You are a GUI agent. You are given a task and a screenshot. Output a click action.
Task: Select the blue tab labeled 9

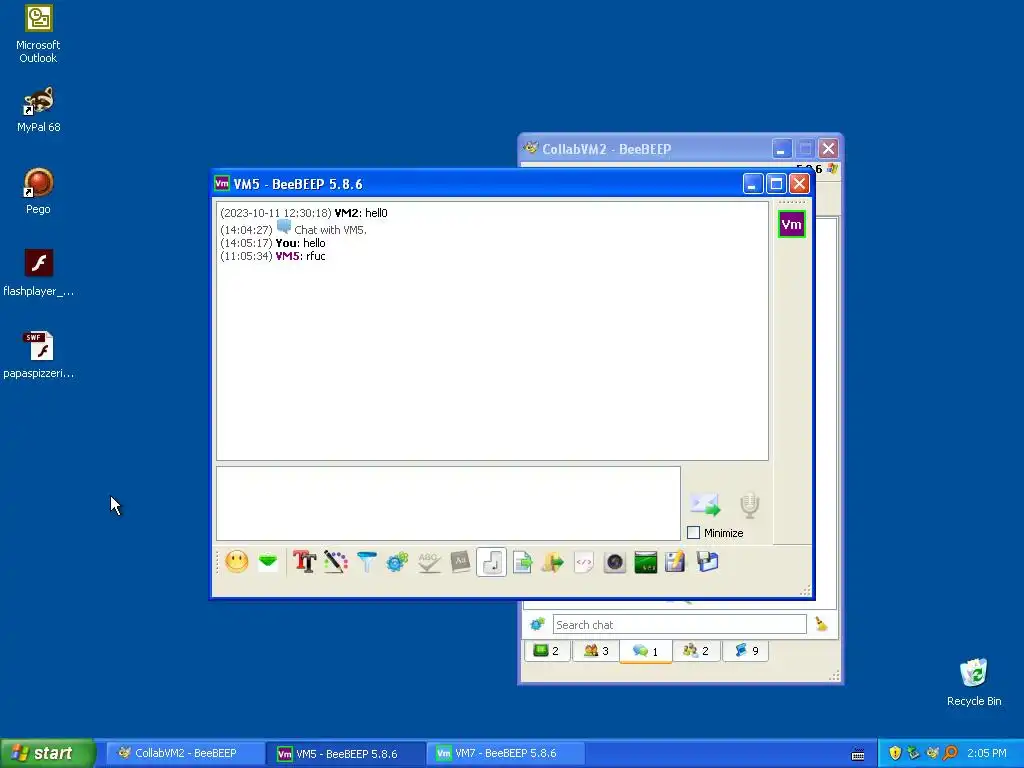(746, 651)
